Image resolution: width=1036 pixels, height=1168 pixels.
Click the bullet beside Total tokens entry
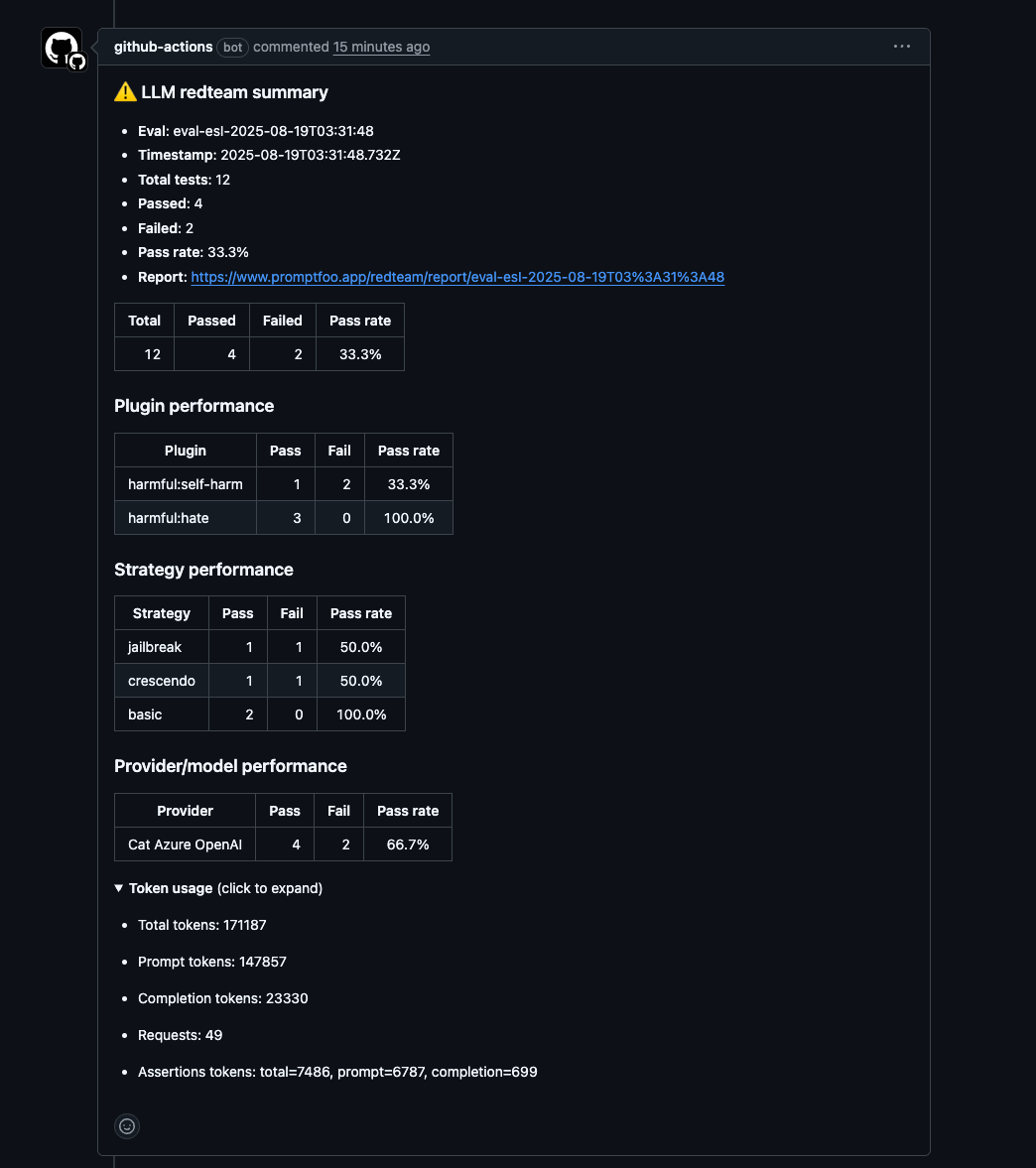click(123, 925)
